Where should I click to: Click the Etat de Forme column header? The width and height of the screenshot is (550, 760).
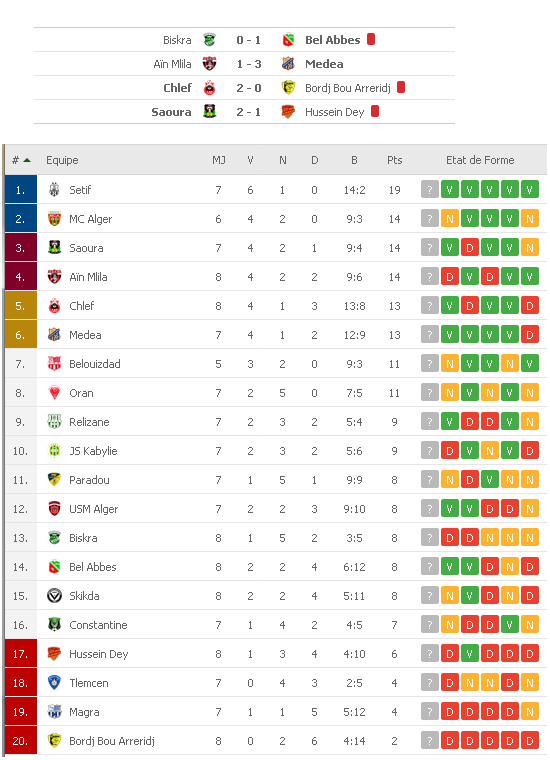pos(480,160)
